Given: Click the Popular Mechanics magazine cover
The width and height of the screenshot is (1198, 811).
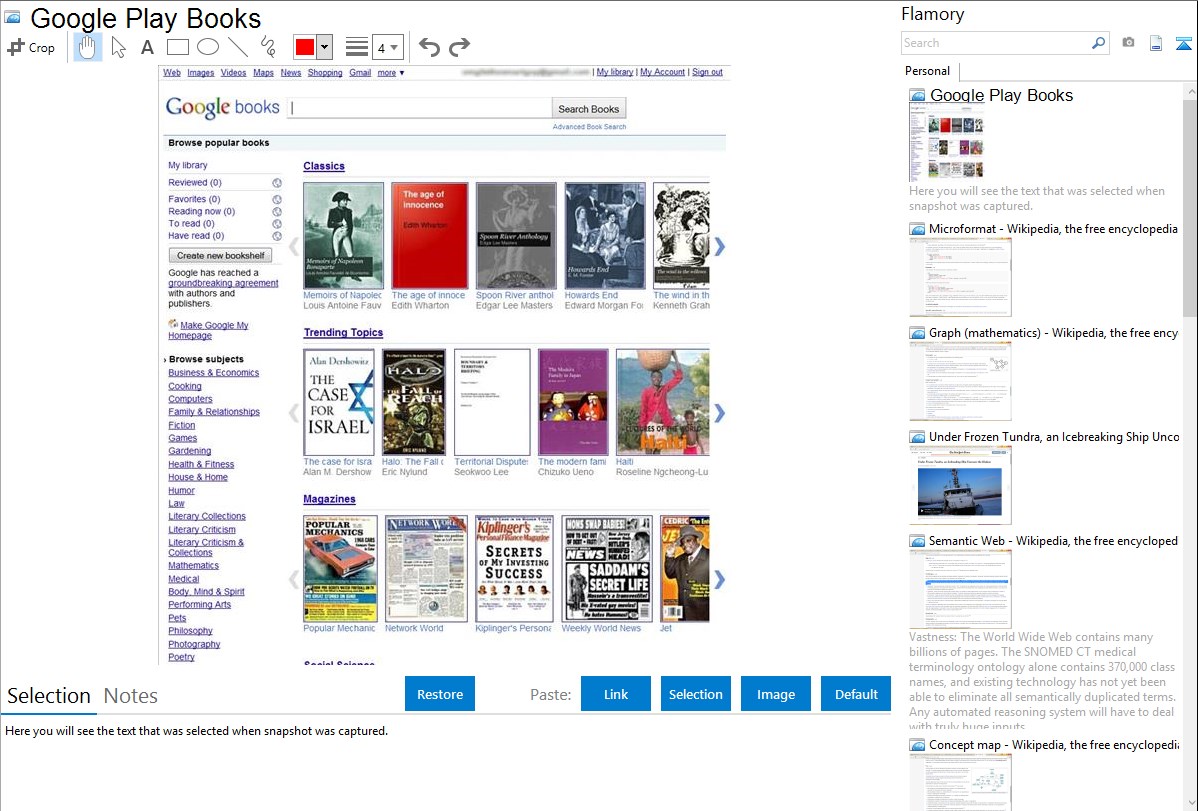Looking at the screenshot, I should (340, 569).
